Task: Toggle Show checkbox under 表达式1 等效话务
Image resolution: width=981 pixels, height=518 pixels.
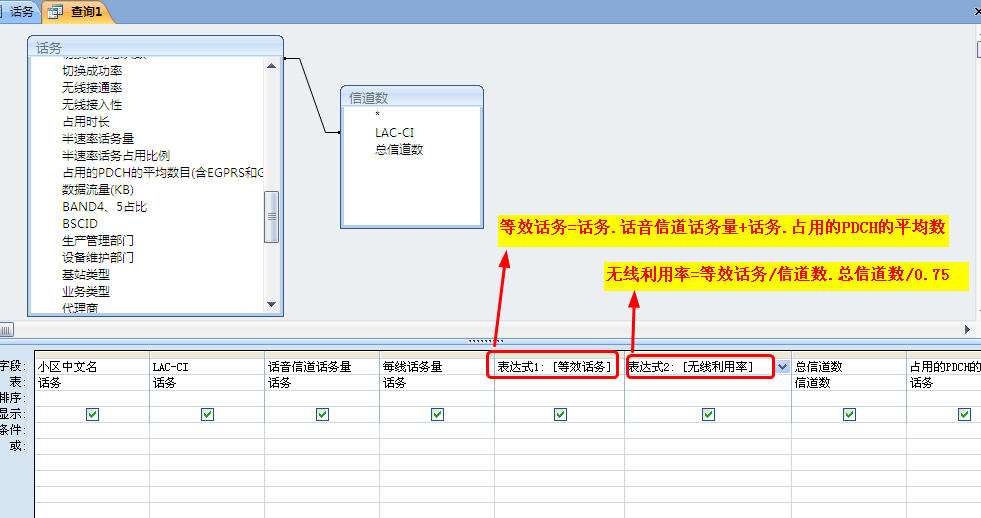Action: click(x=559, y=414)
